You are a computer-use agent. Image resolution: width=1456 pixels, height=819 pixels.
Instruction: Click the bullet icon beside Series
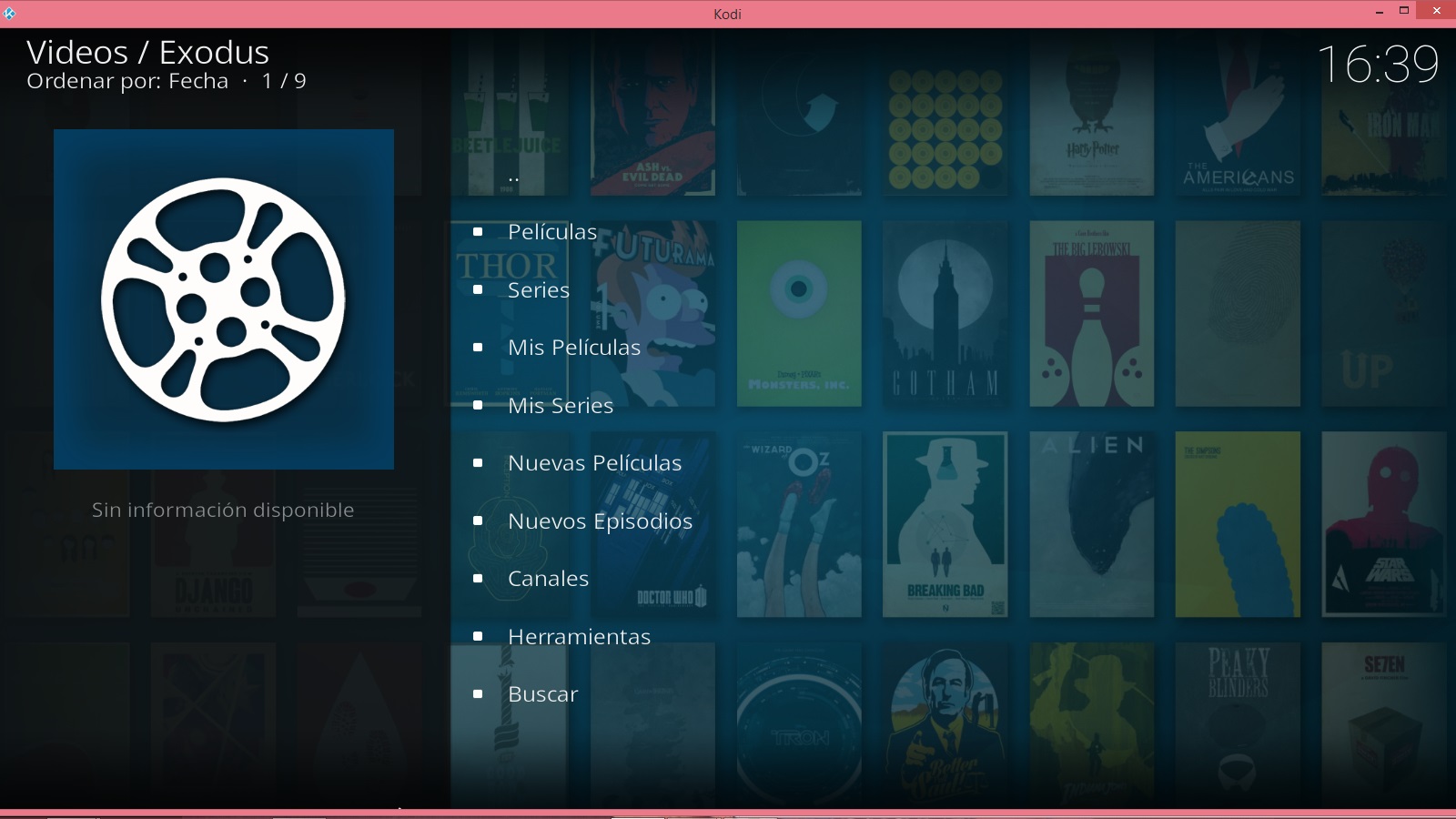478,290
